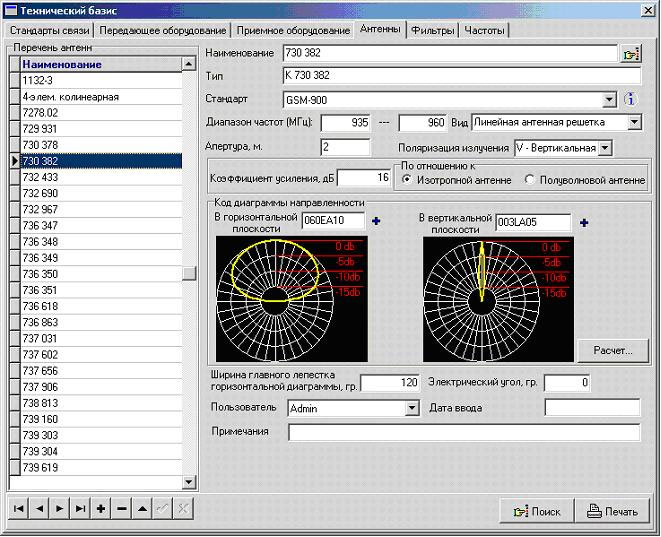The image size is (661, 537).
Task: Open Приемное оборудование tab
Action: 293,31
